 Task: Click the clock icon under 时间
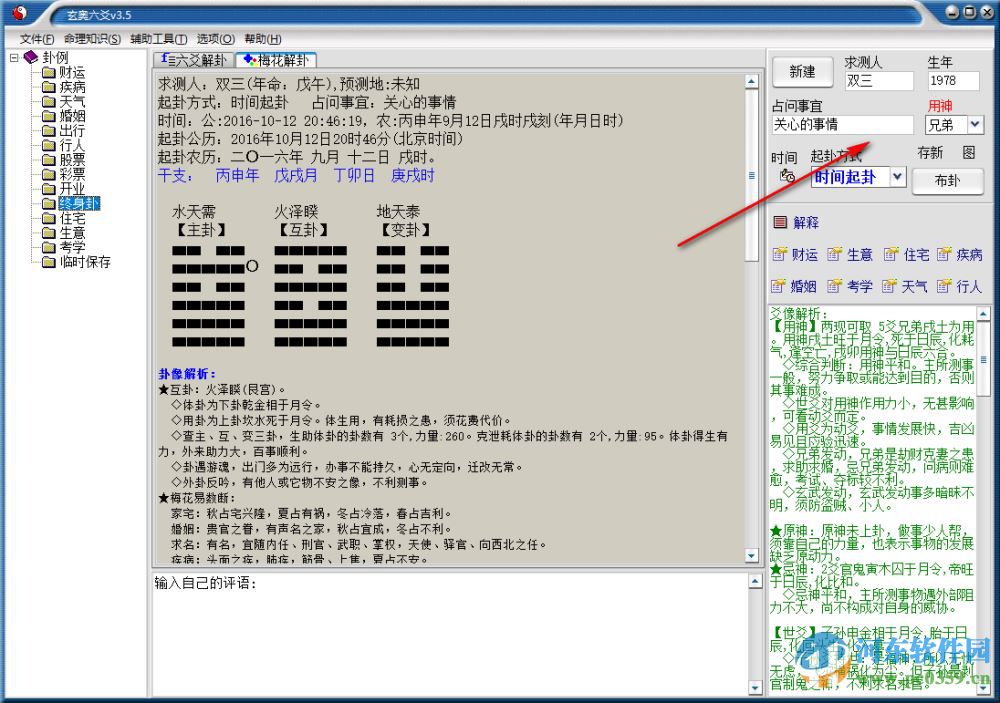(789, 176)
